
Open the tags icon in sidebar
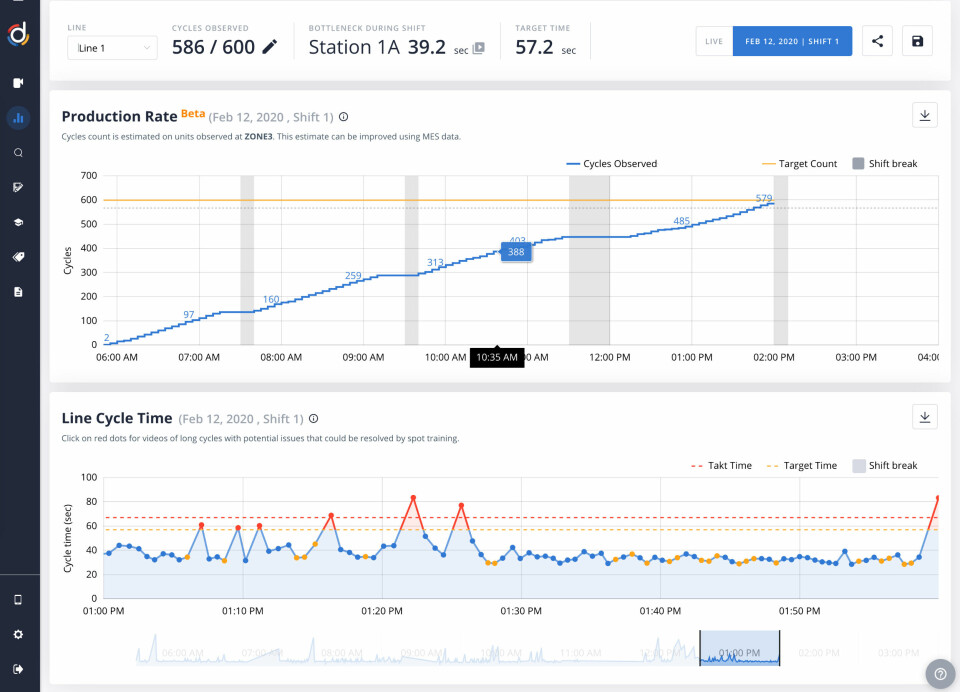pos(18,257)
